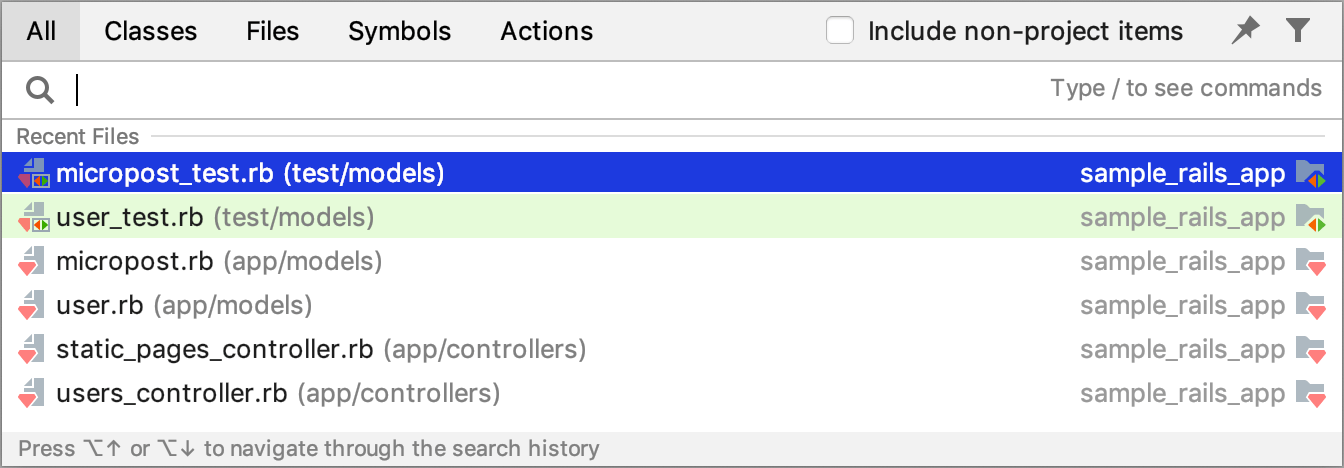The height and width of the screenshot is (468, 1344).
Task: Open user_test.rb from recent files
Action: coord(672,217)
